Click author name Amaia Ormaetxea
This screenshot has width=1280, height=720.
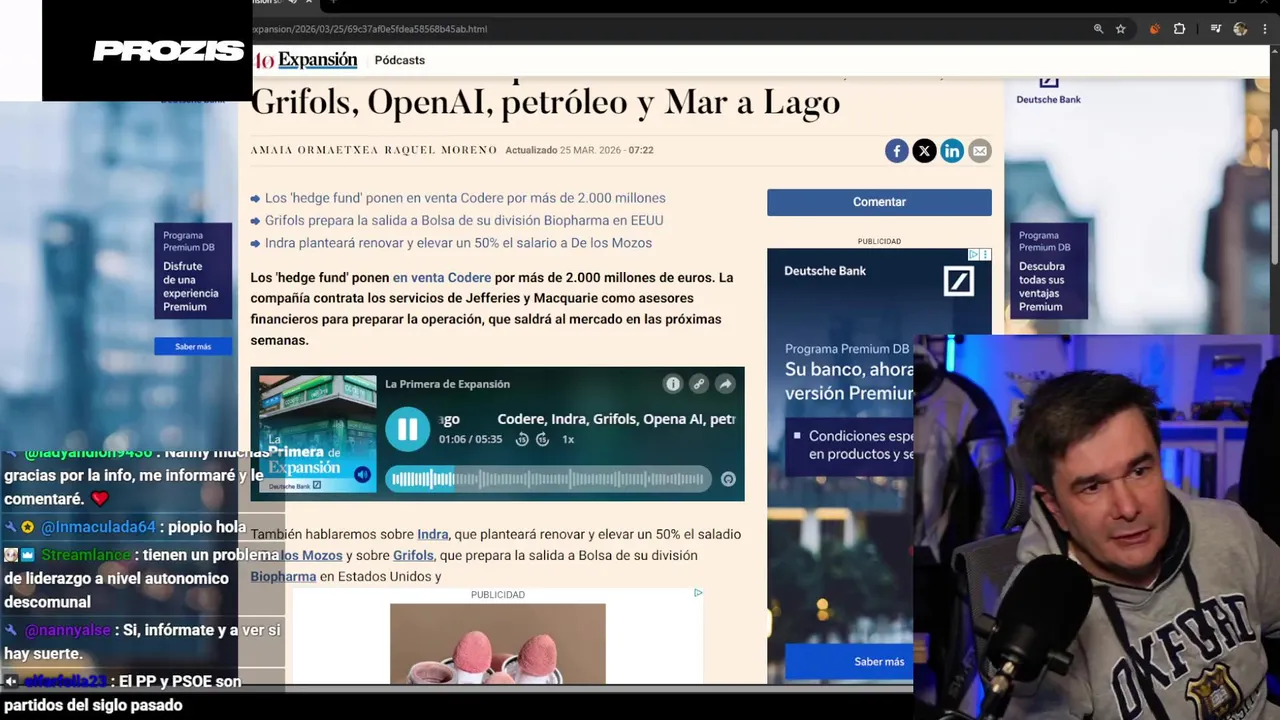coord(315,150)
